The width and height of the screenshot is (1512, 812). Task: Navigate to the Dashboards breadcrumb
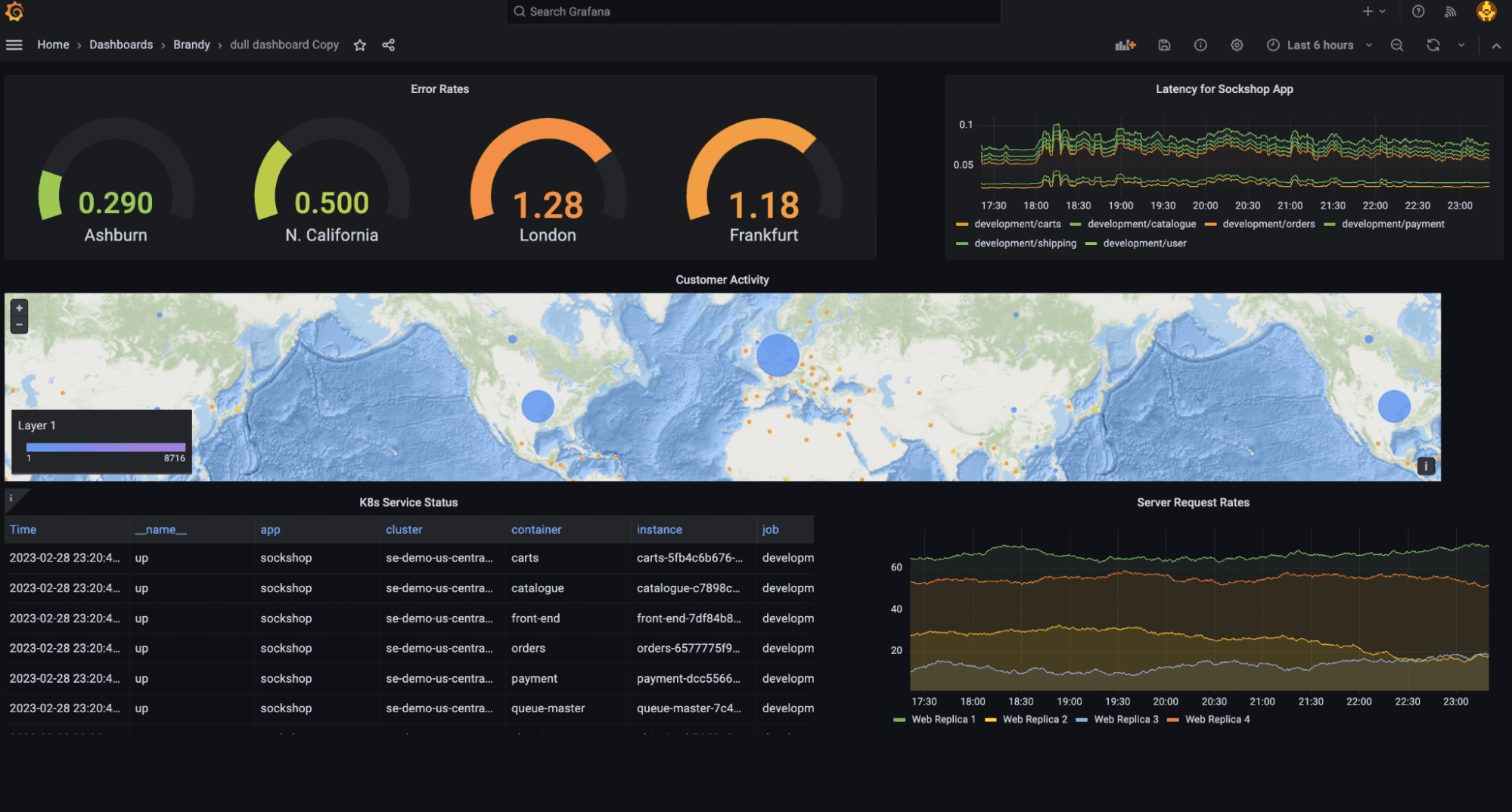click(121, 45)
